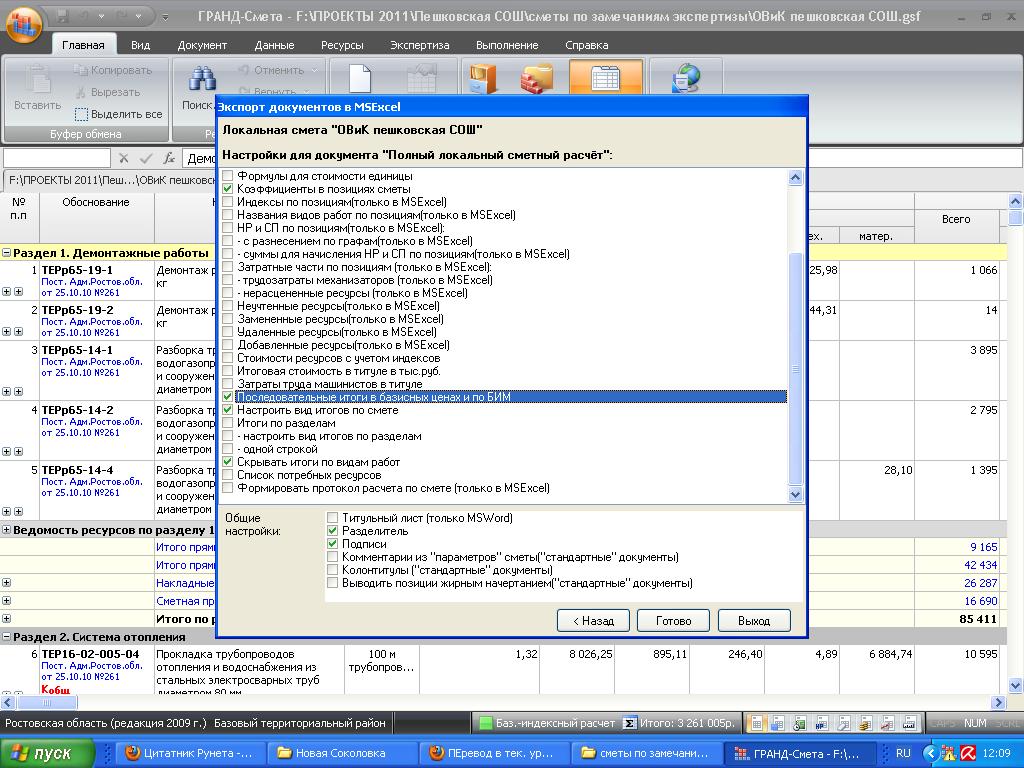Screen dimensions: 1024x768
Task: Click the brick wall folder ribbon icon
Action: pyautogui.click(x=538, y=79)
